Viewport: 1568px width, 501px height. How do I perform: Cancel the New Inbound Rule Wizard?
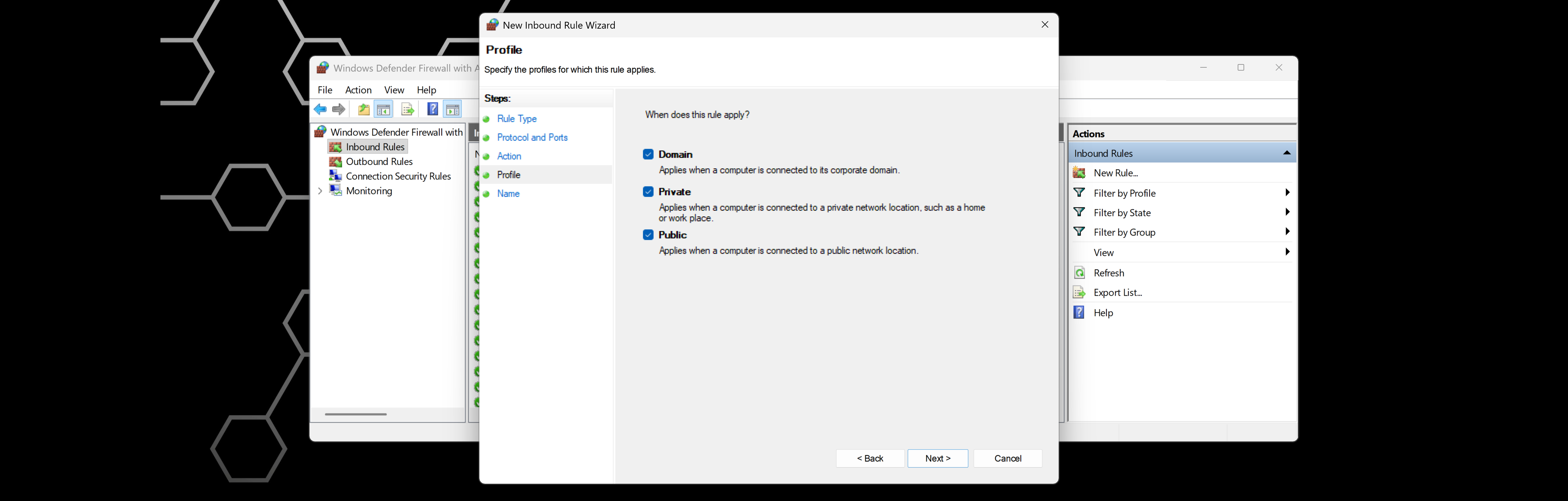pyautogui.click(x=1007, y=458)
